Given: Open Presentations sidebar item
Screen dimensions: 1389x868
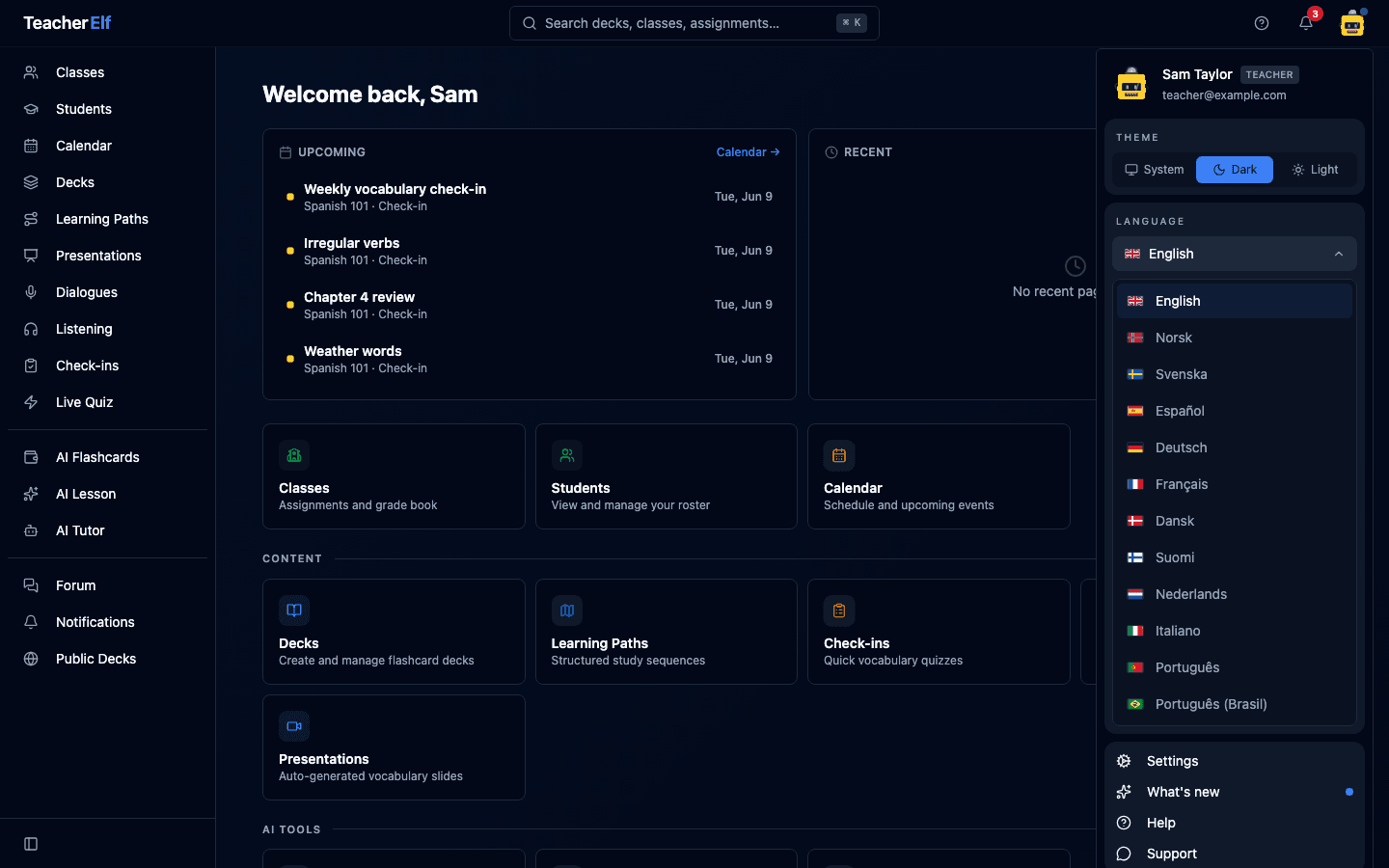Looking at the screenshot, I should click(107, 256).
